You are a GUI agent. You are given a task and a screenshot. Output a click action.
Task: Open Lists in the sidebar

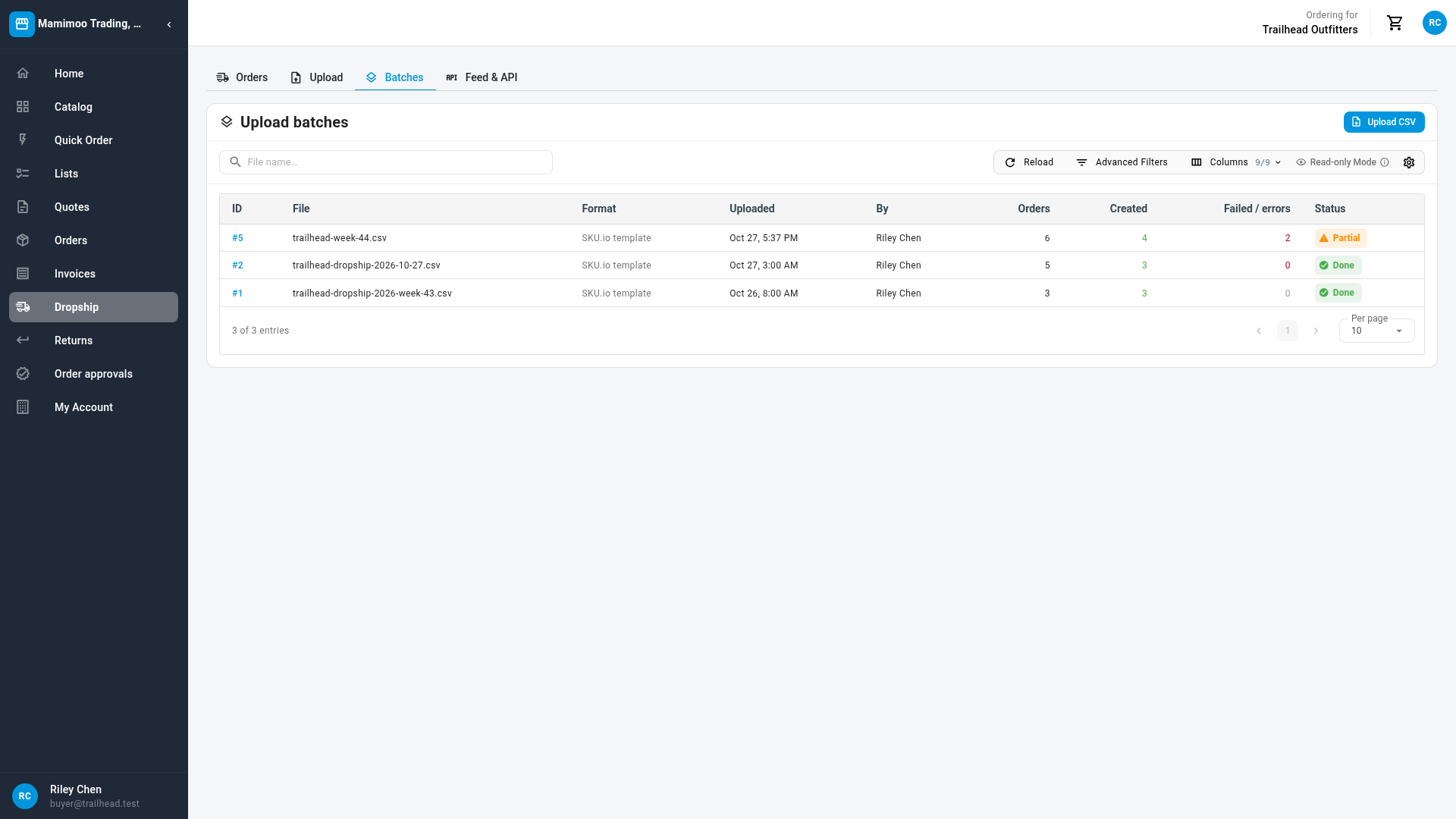[93, 174]
